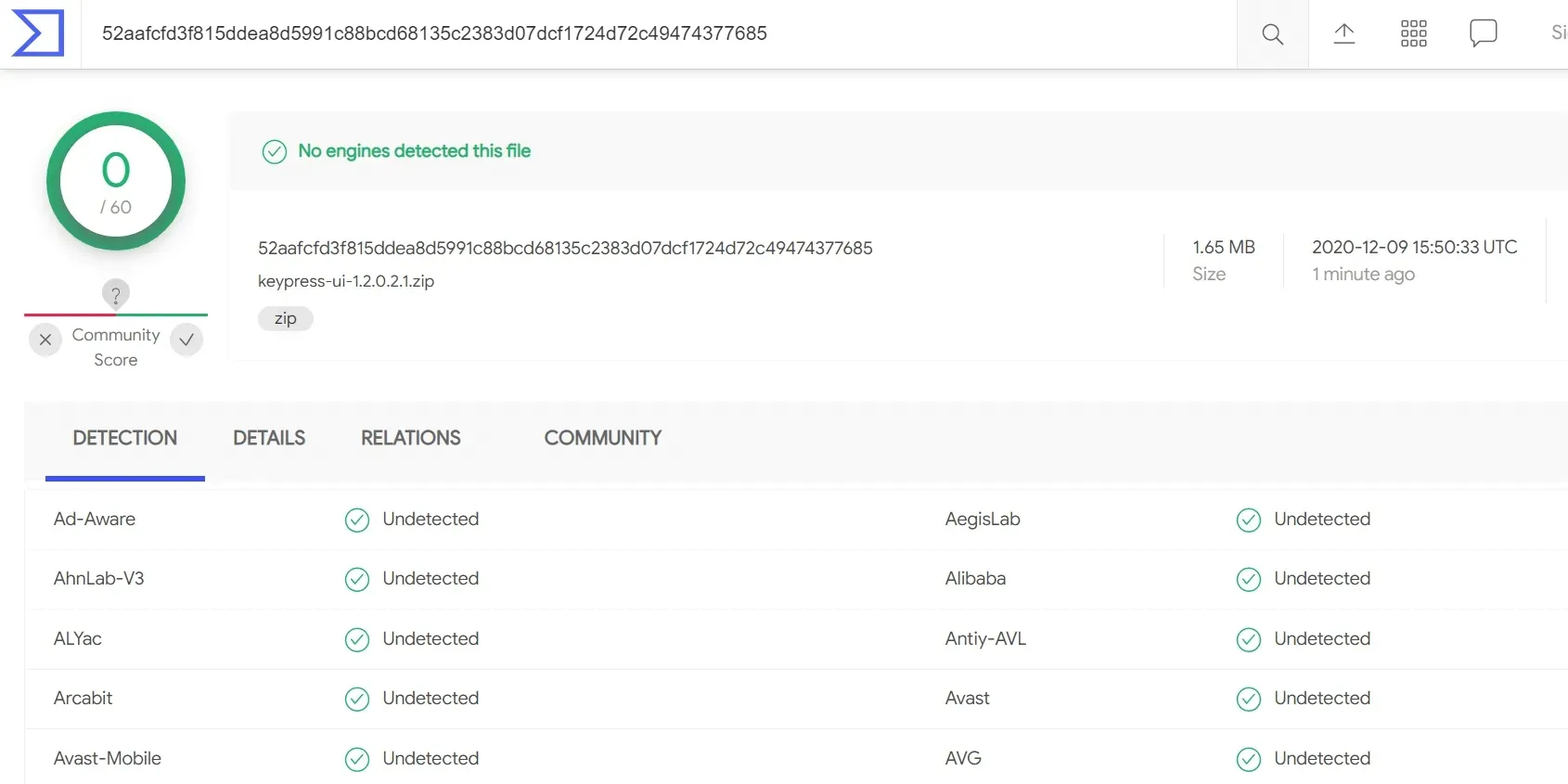The height and width of the screenshot is (784, 1568).
Task: Open the comments speech bubble icon
Action: click(1483, 34)
